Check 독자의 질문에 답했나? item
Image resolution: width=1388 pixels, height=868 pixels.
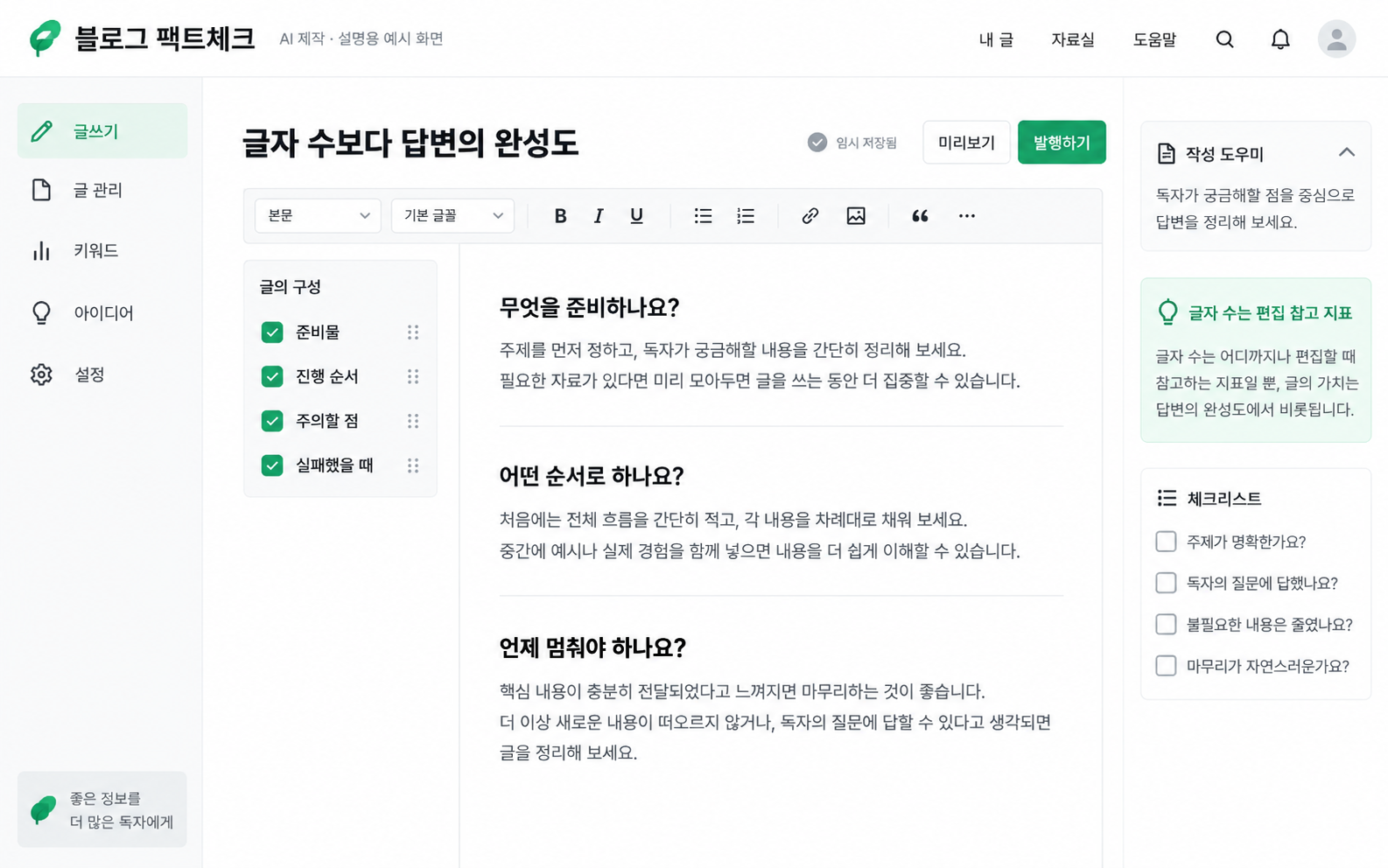1166,583
